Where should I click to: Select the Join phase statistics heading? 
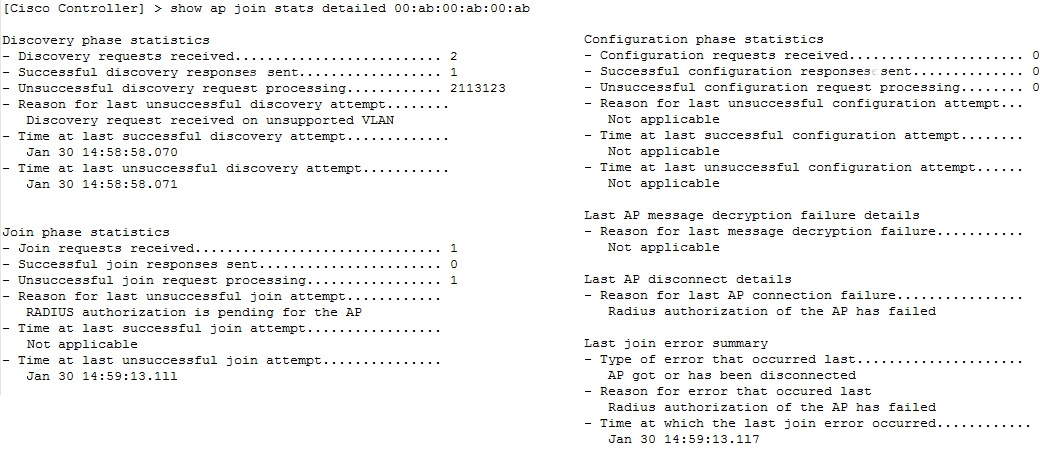[x=86, y=232]
